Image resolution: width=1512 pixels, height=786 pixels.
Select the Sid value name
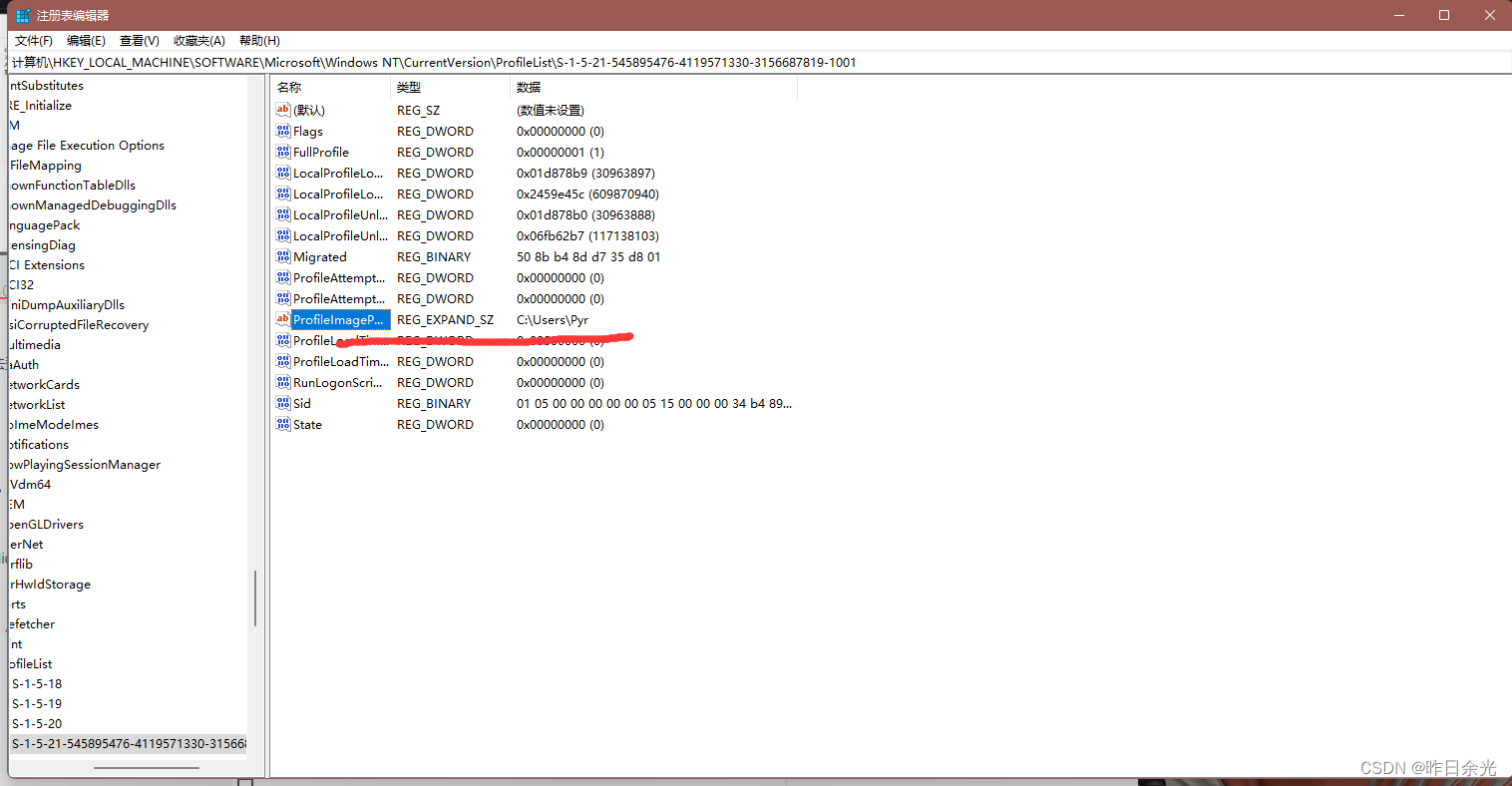[x=302, y=404]
